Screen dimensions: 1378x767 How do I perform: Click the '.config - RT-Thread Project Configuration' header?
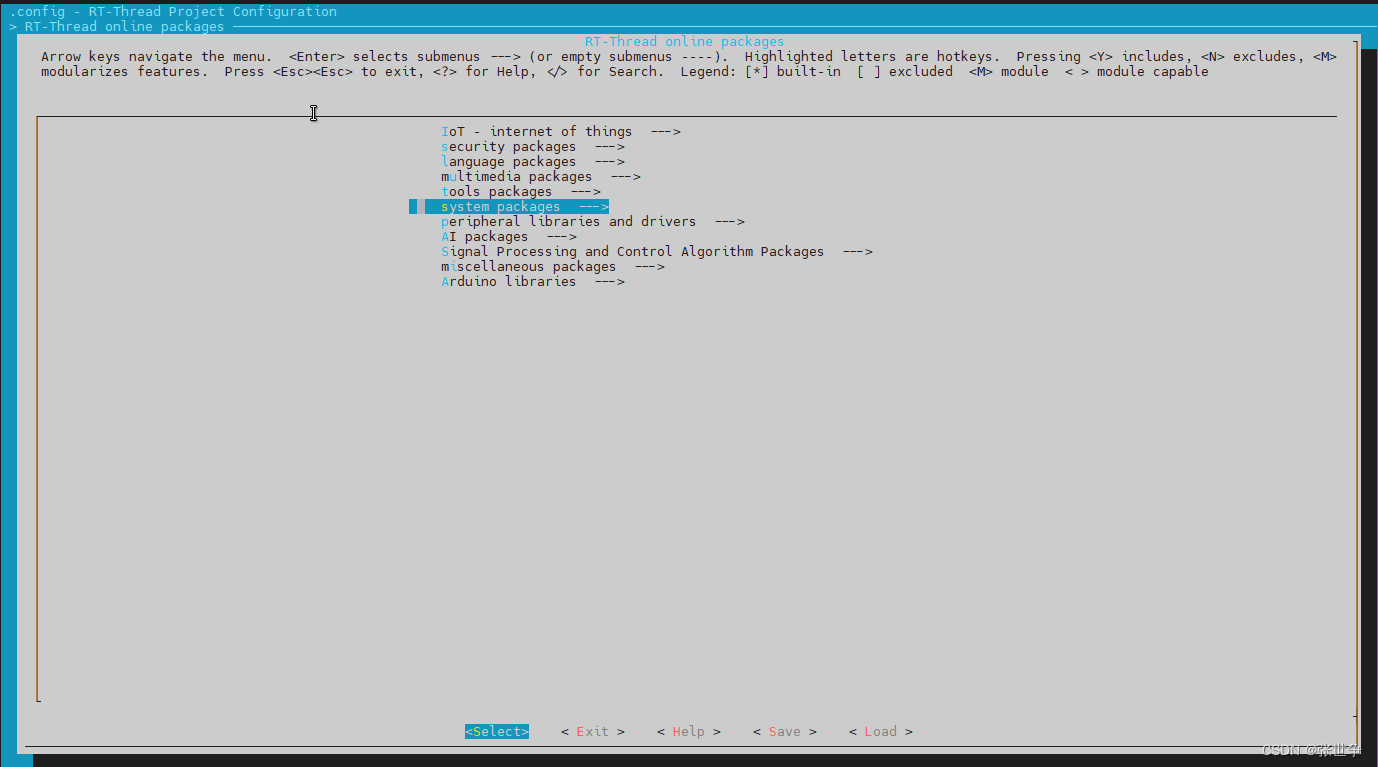tap(173, 11)
